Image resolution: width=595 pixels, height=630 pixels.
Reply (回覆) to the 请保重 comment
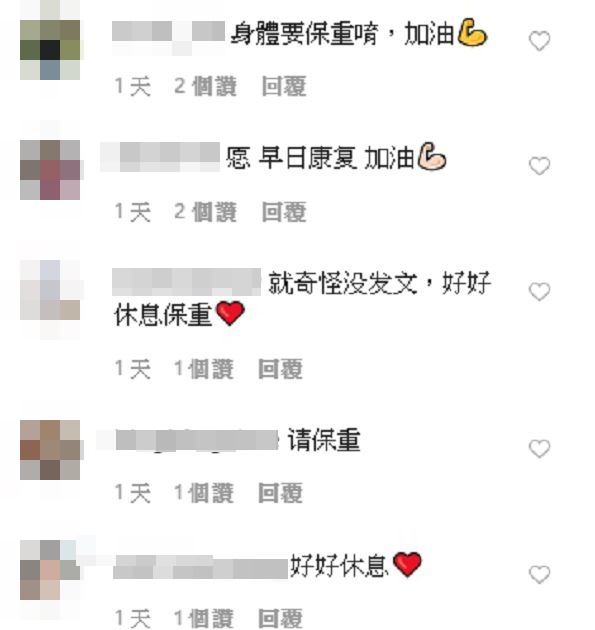coord(280,493)
